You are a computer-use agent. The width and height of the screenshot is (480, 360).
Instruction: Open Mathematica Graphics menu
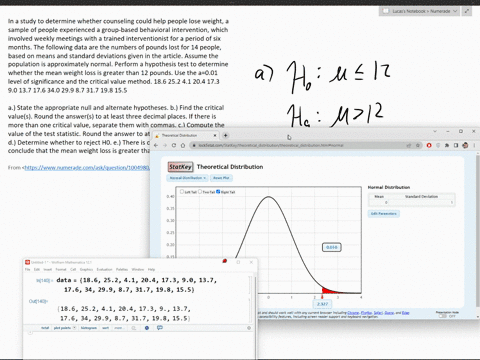click(86, 269)
